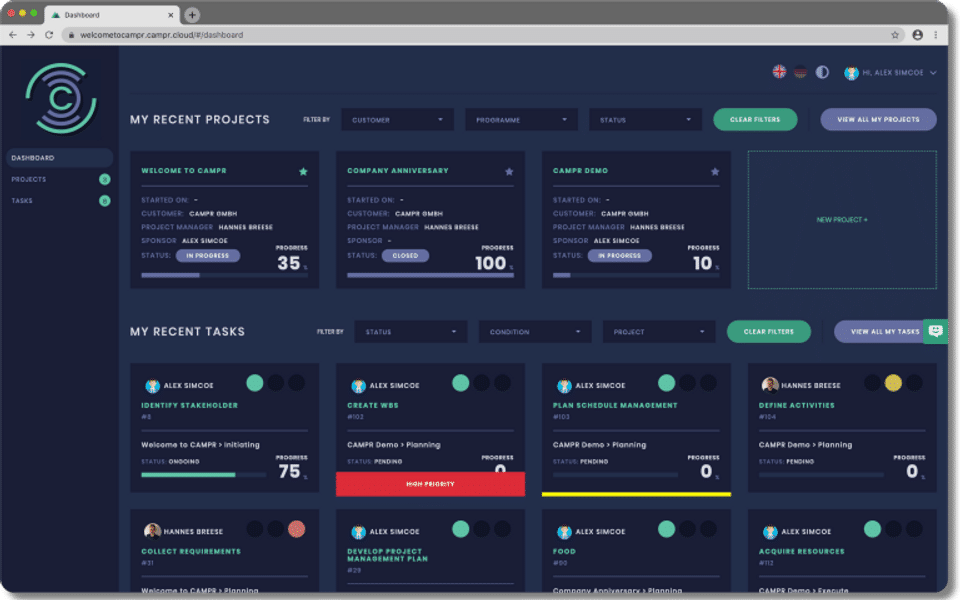Click Identify Stakeholder task progress bar
This screenshot has height=600, width=960.
(203, 474)
